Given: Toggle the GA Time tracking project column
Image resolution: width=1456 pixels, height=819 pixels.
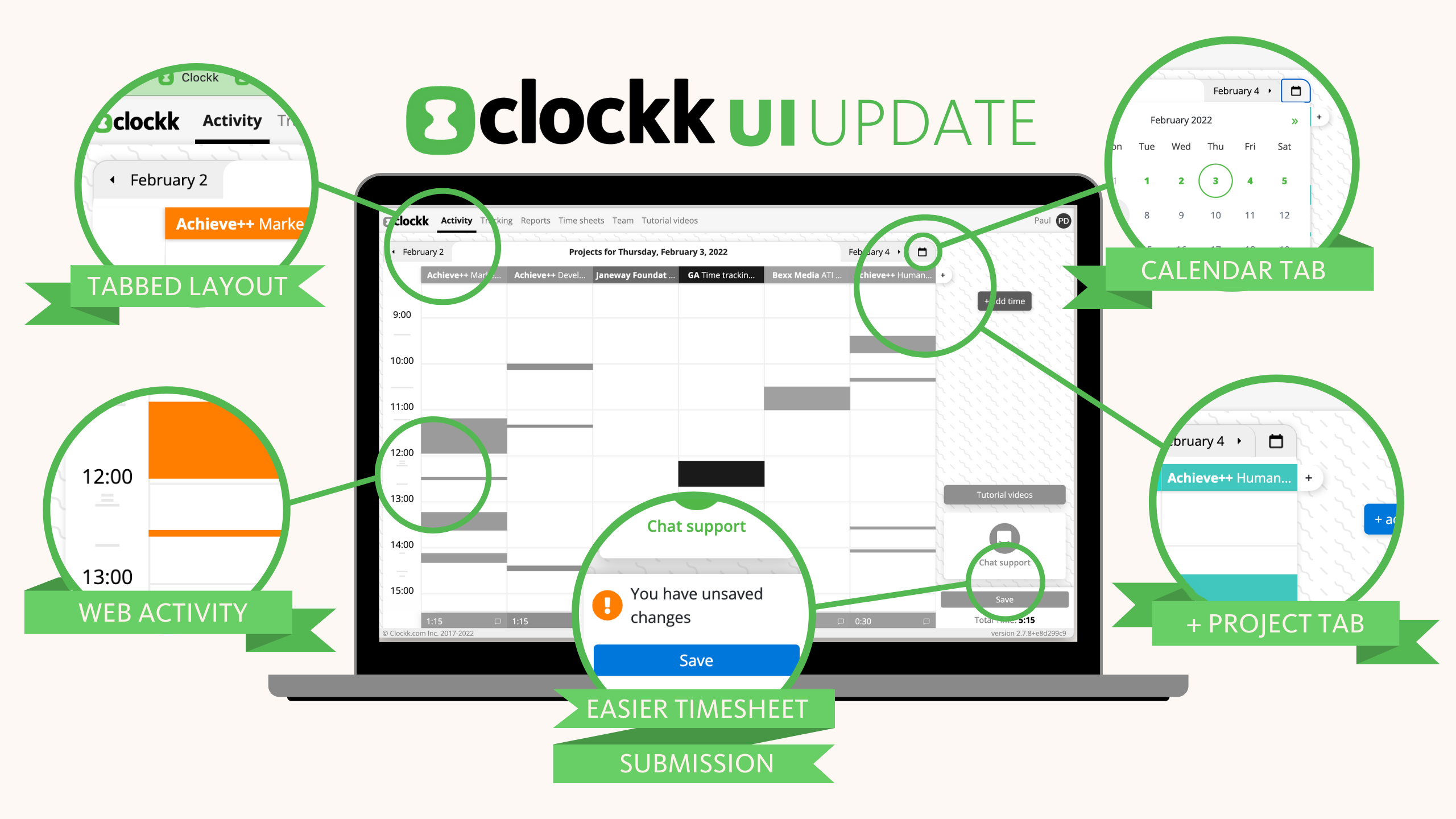Looking at the screenshot, I should pyautogui.click(x=719, y=278).
